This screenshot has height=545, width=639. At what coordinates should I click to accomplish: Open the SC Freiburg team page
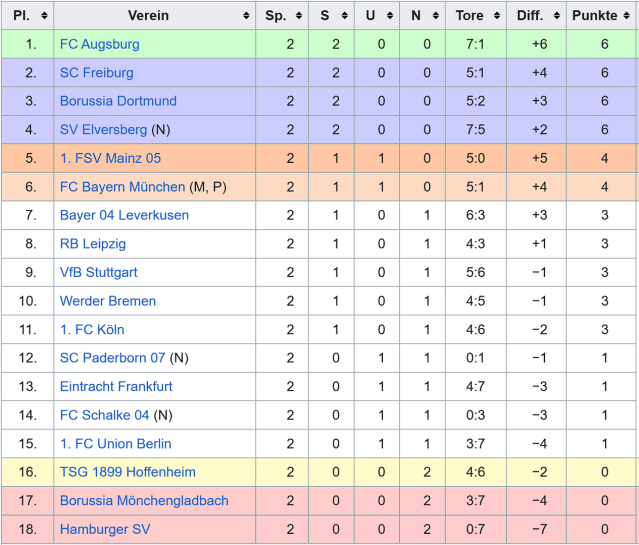[x=97, y=73]
